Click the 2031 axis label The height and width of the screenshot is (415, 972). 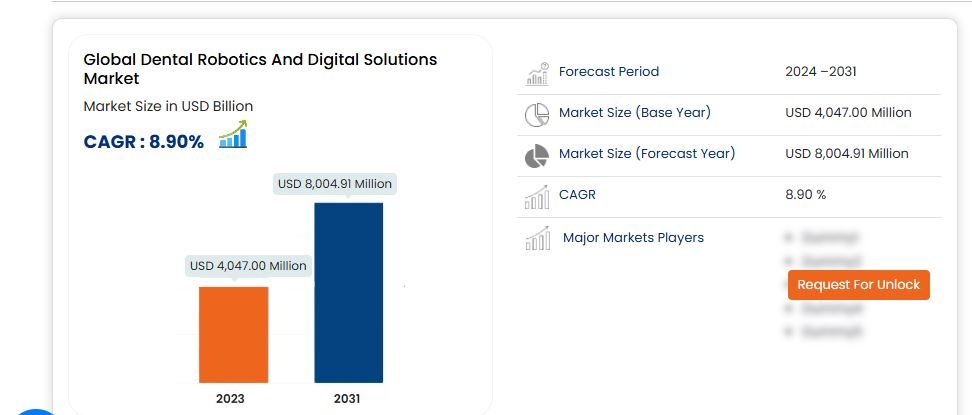click(x=347, y=398)
